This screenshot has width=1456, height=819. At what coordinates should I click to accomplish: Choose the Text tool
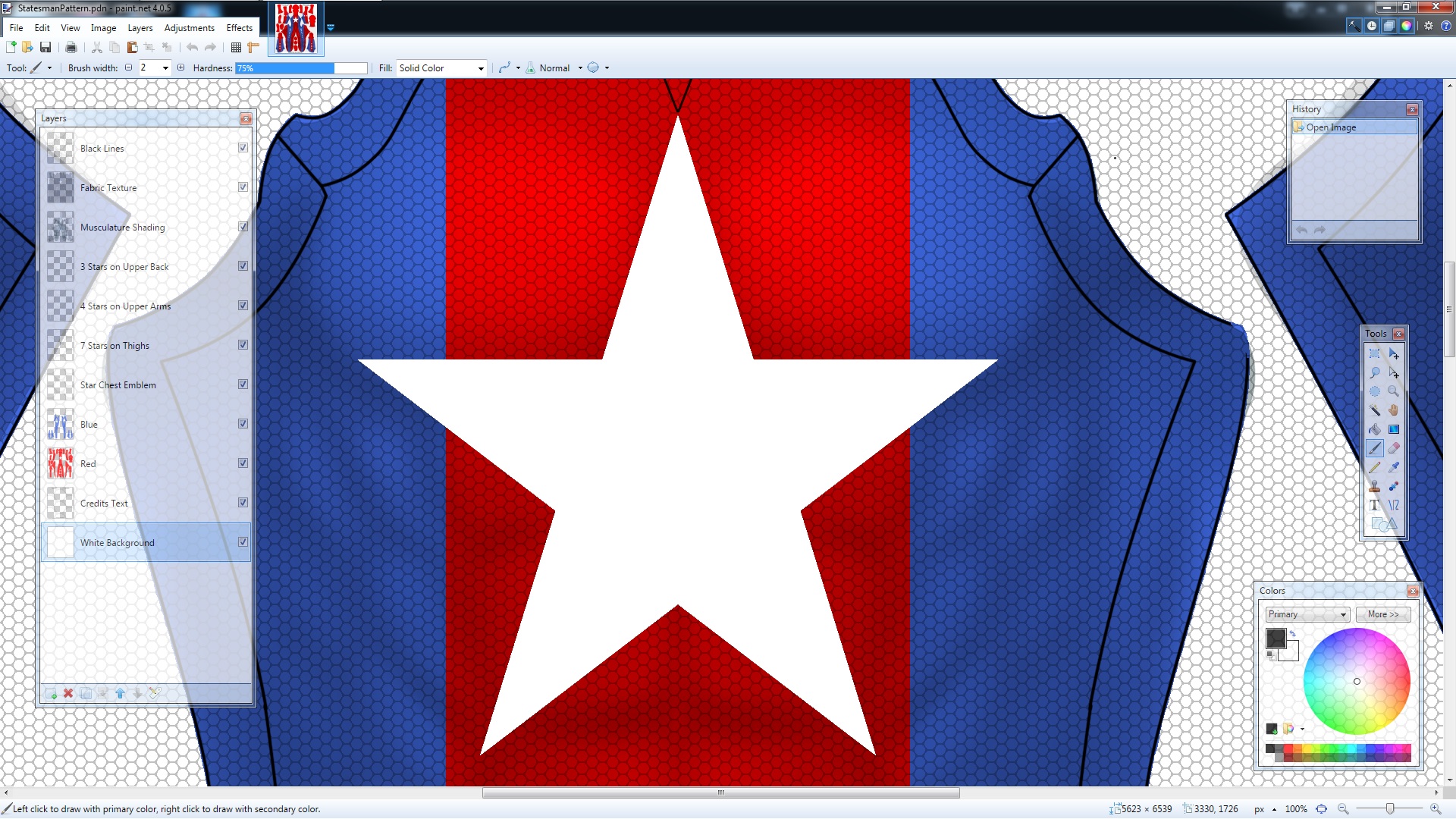tap(1374, 505)
